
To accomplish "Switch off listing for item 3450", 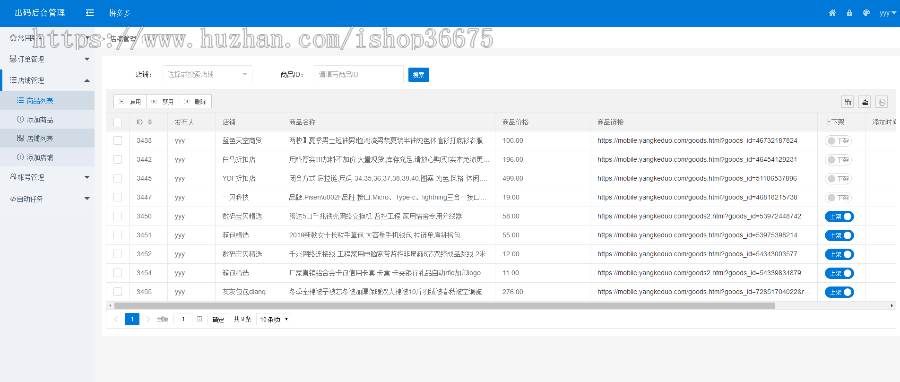I will [x=839, y=216].
